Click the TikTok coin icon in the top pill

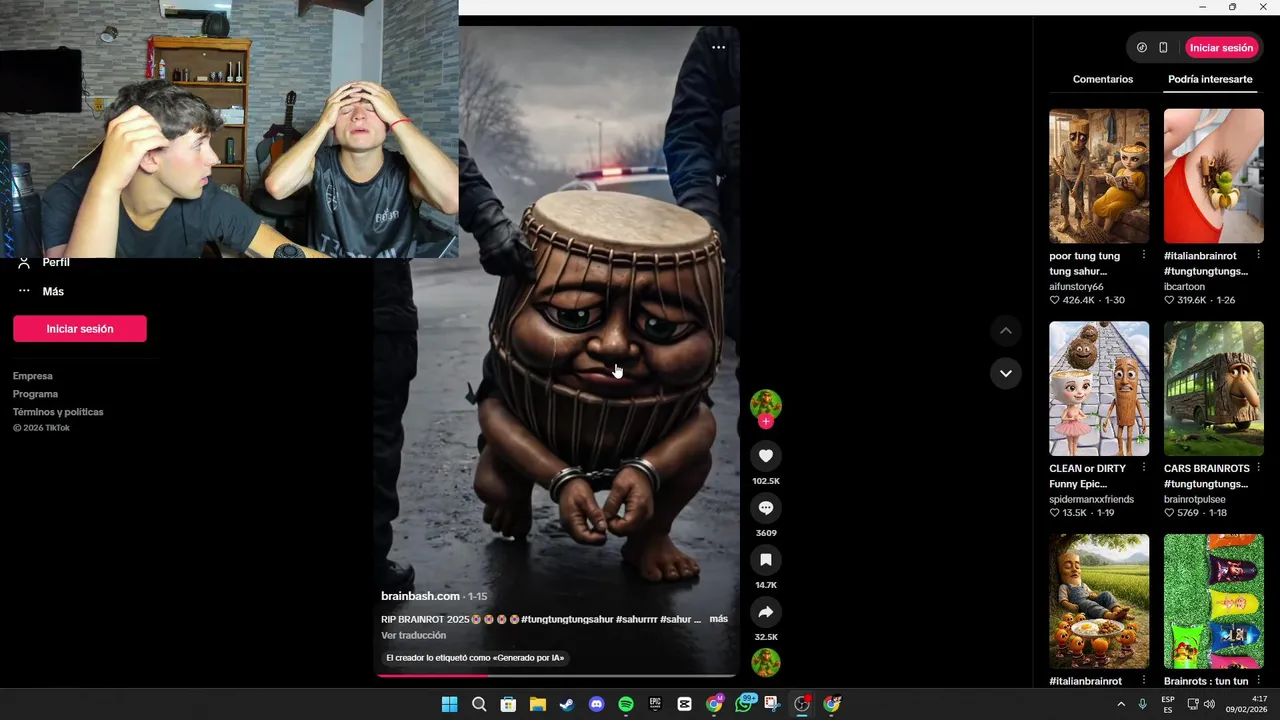coord(1142,47)
